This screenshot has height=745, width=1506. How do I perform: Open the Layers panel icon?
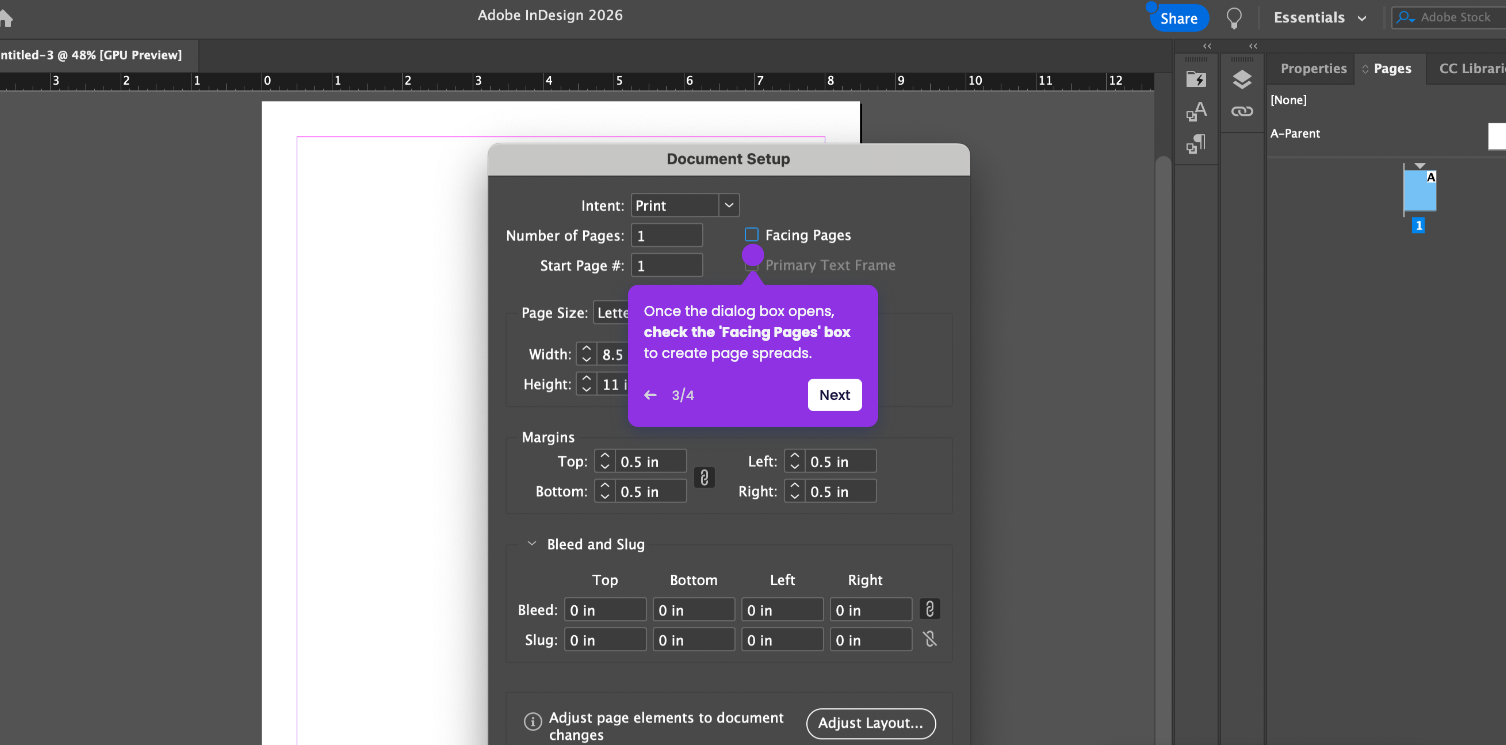pos(1242,79)
